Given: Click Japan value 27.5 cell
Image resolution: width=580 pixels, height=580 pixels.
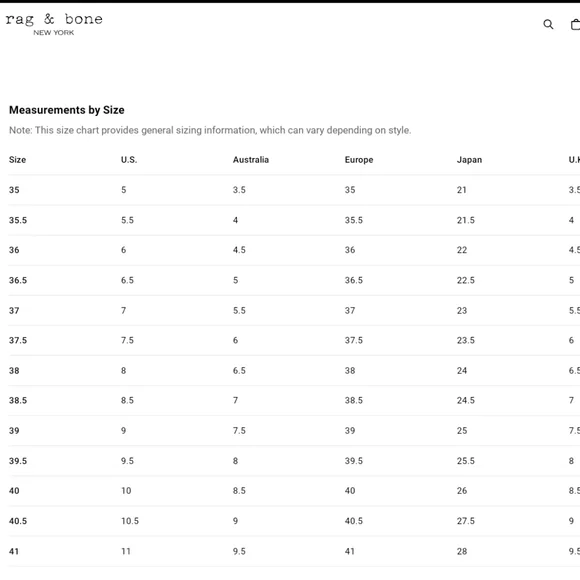Looking at the screenshot, I should pyautogui.click(x=466, y=521).
